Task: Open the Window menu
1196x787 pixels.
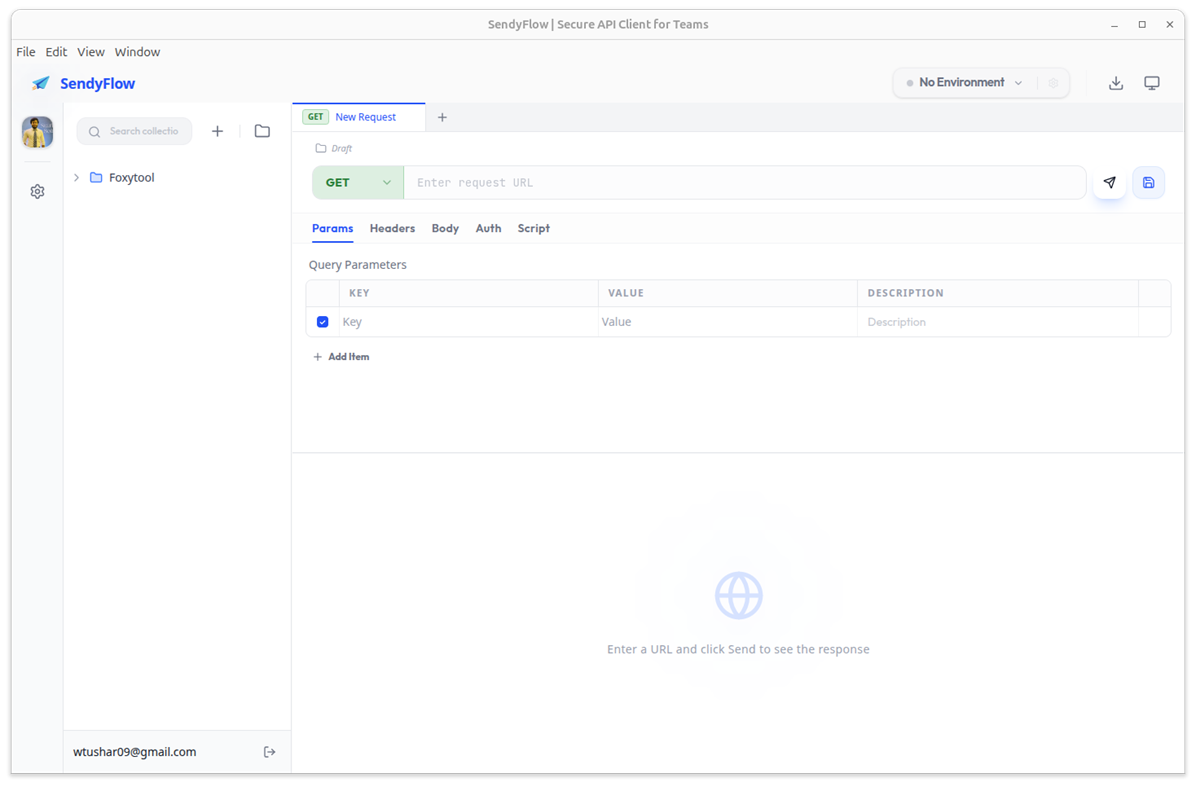Action: (137, 52)
